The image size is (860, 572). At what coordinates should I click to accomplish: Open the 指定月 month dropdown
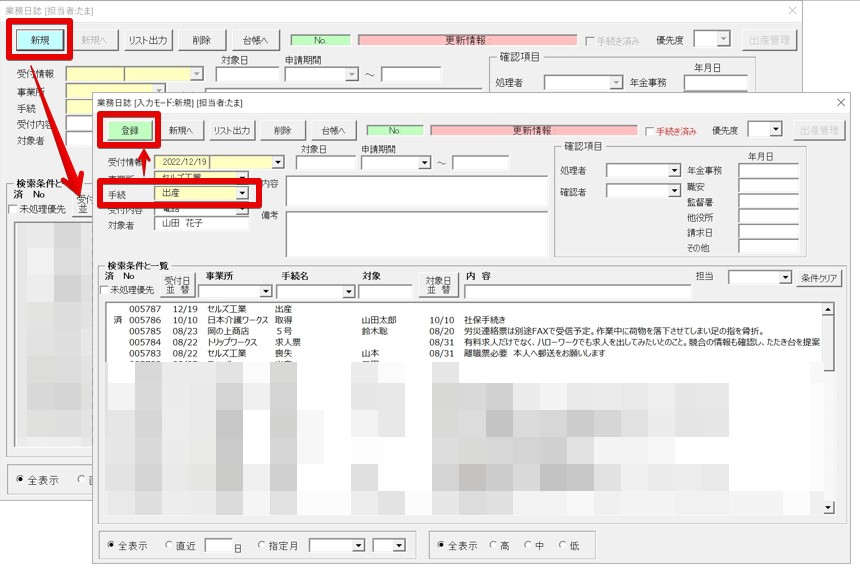(x=399, y=546)
